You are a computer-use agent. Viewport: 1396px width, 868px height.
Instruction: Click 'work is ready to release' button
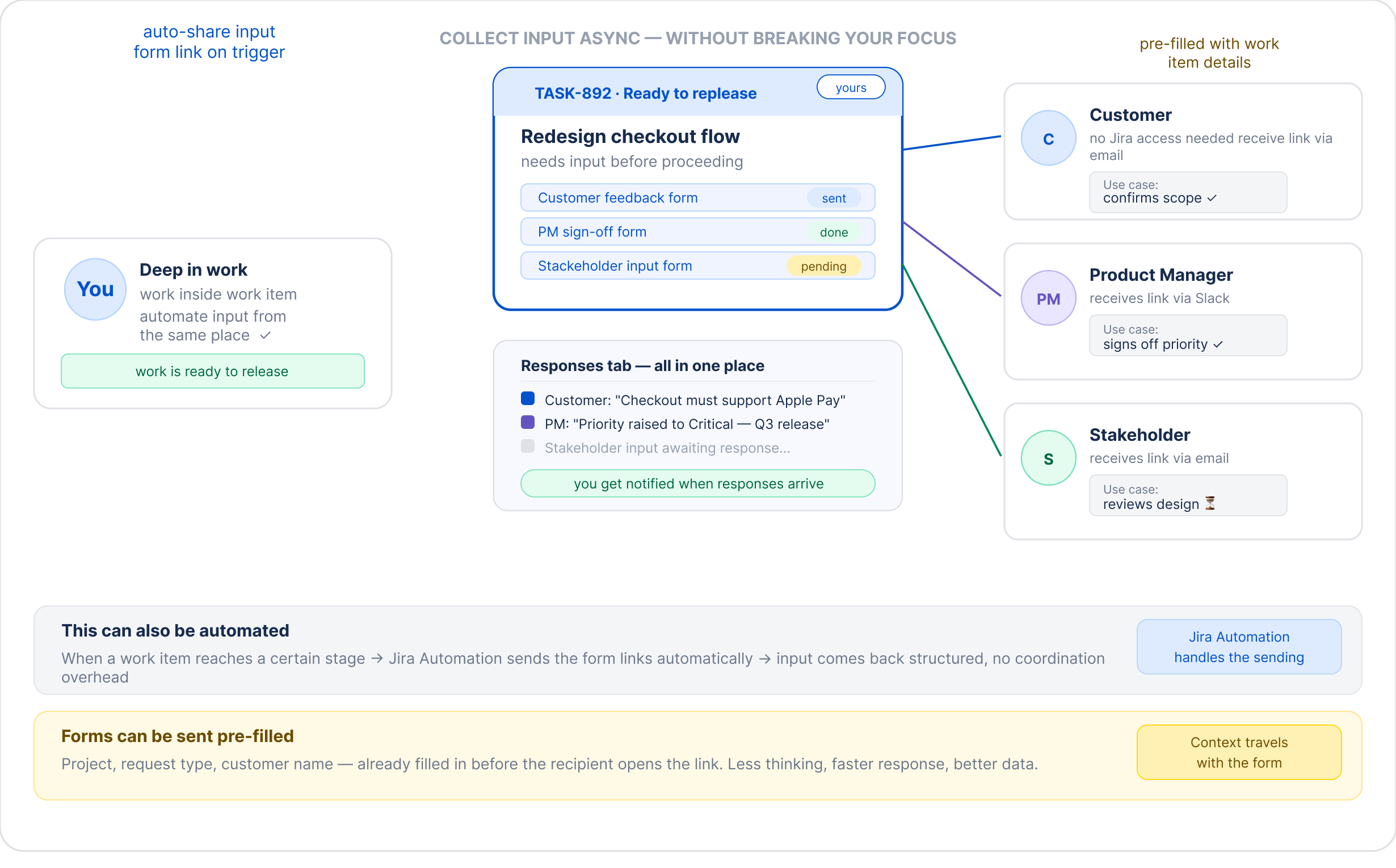coord(212,372)
